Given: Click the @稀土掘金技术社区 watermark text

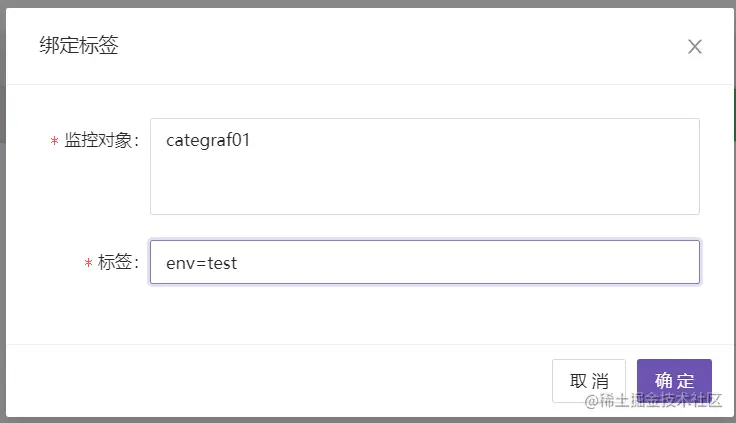Looking at the screenshot, I should click(653, 400).
